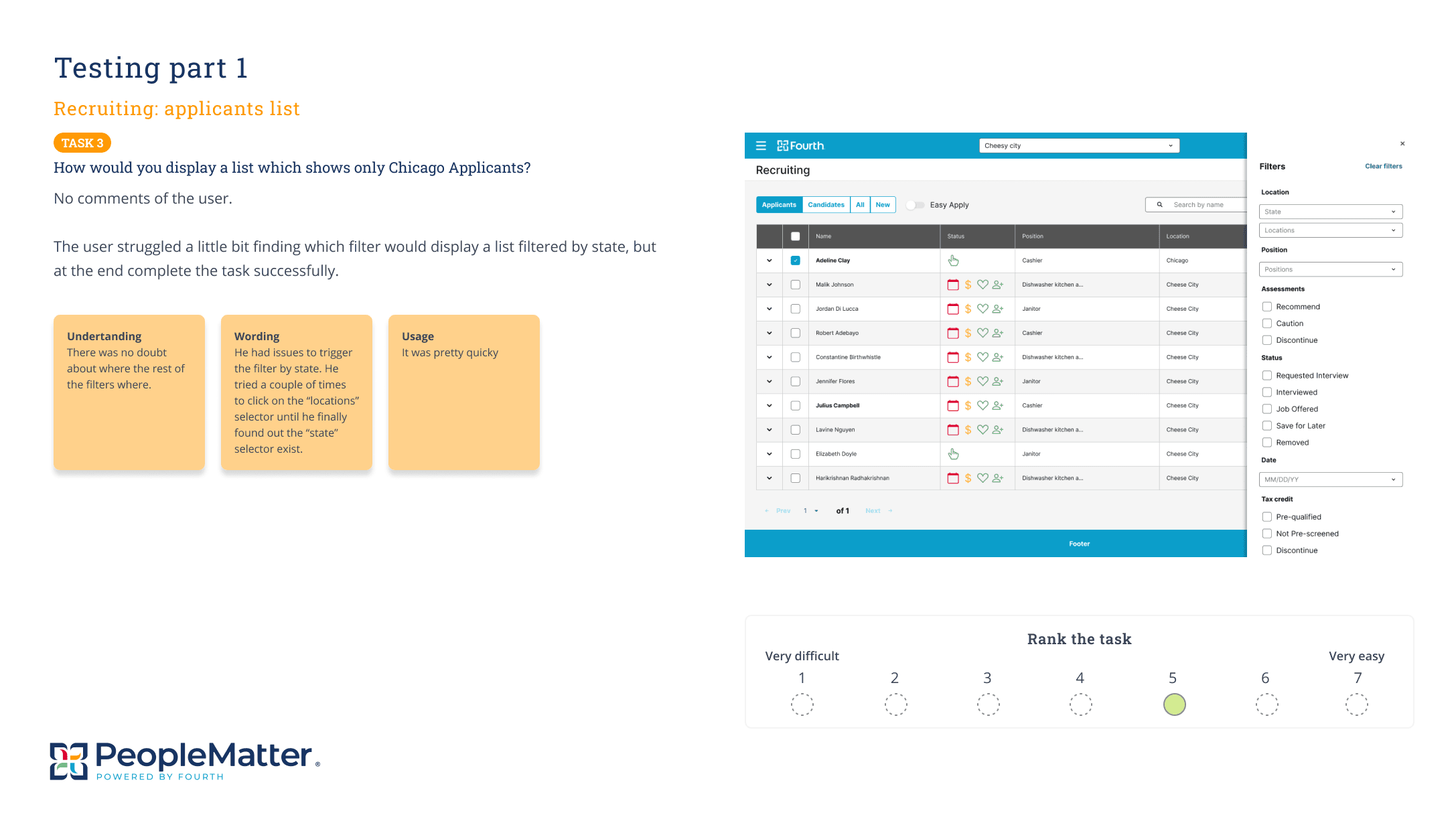
Task: Click hand icon in Adeline Clay's row
Action: (x=953, y=260)
